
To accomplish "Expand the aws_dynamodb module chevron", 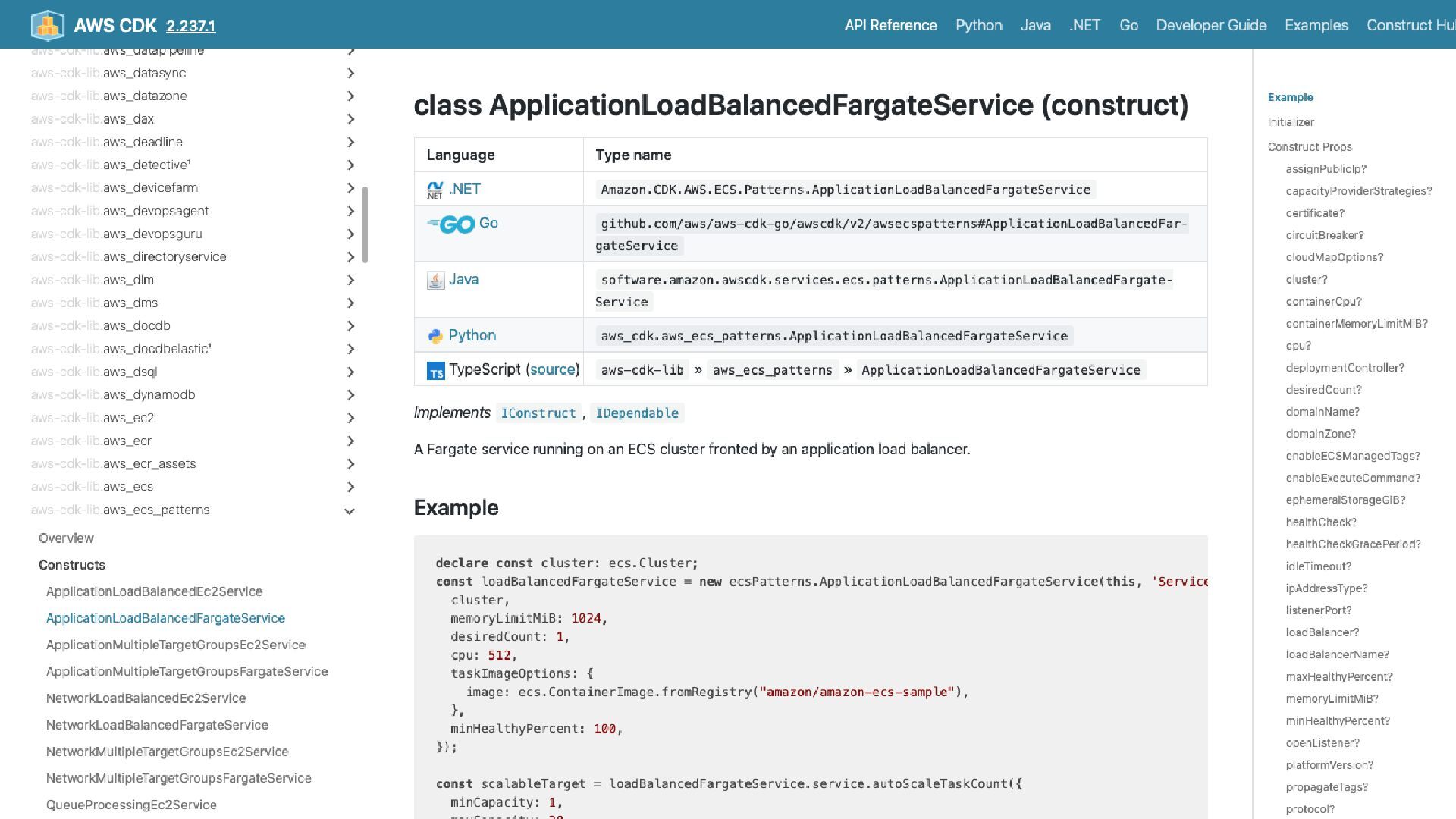I will pyautogui.click(x=350, y=395).
